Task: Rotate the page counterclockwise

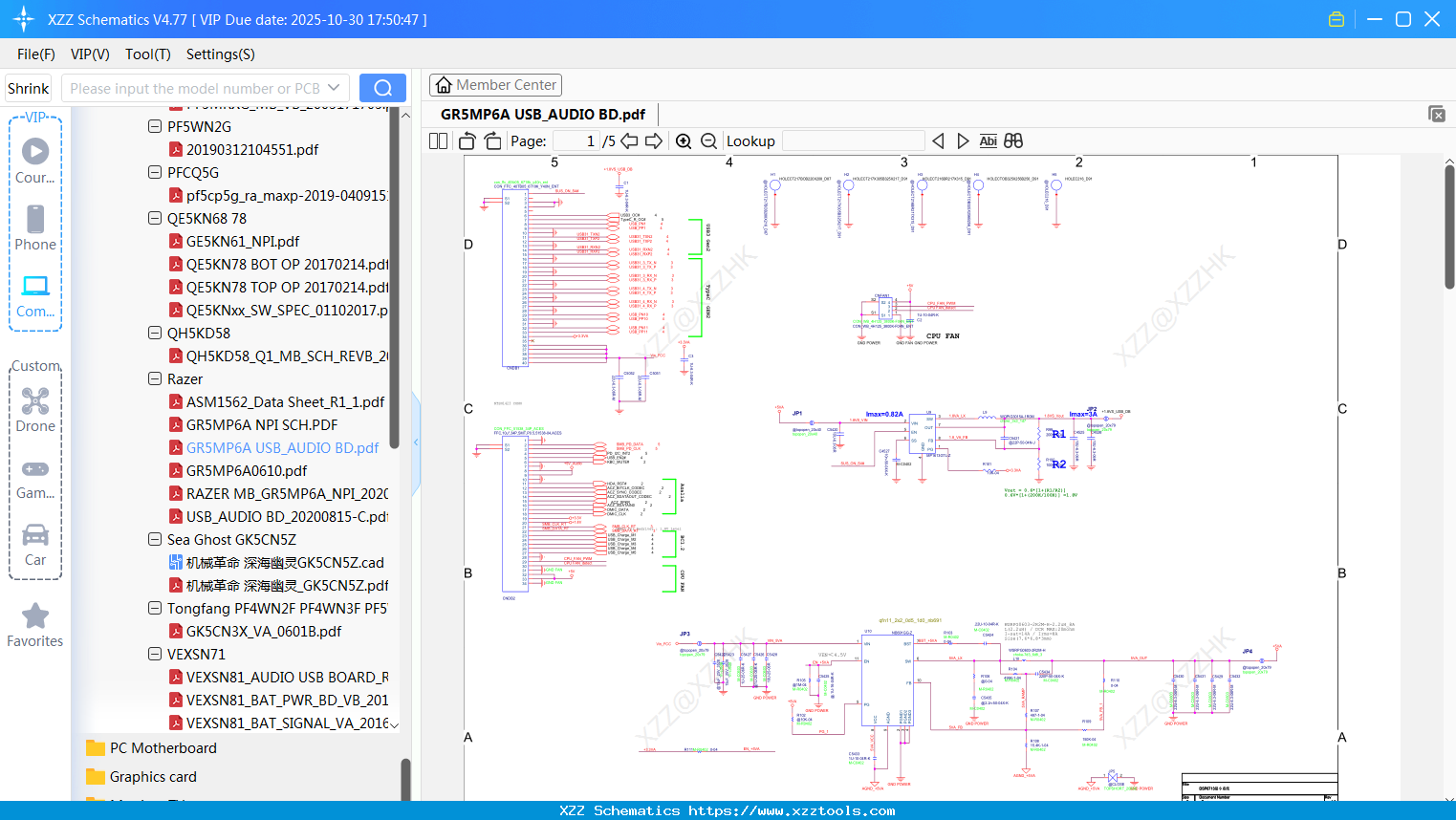Action: pos(467,141)
